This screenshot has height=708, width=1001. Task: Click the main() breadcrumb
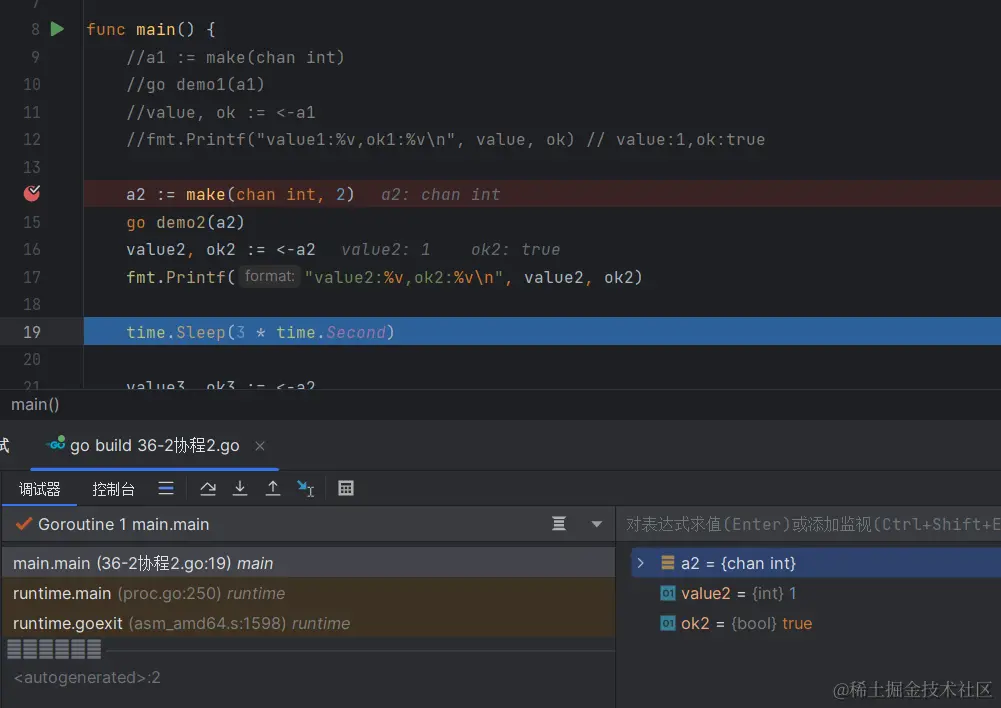35,404
